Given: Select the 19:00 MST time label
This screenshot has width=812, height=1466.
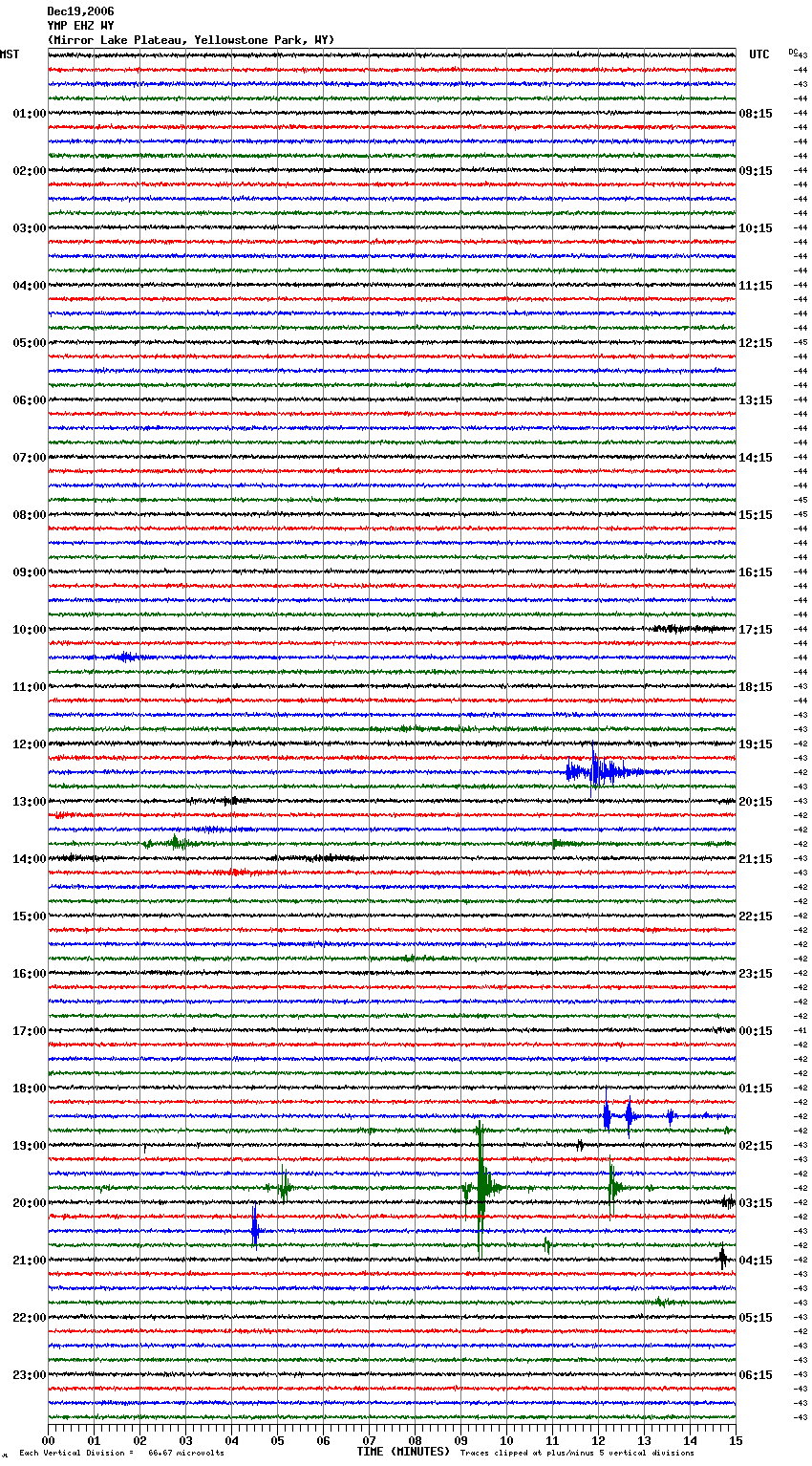Looking at the screenshot, I should point(30,1146).
